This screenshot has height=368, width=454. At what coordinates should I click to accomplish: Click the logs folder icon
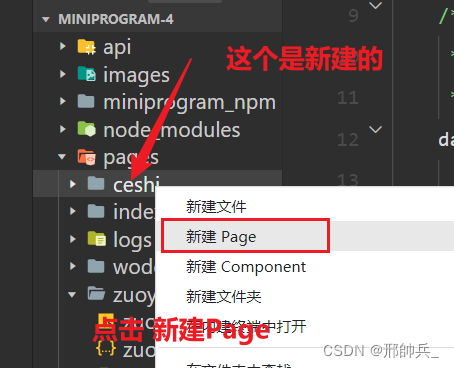point(97,239)
